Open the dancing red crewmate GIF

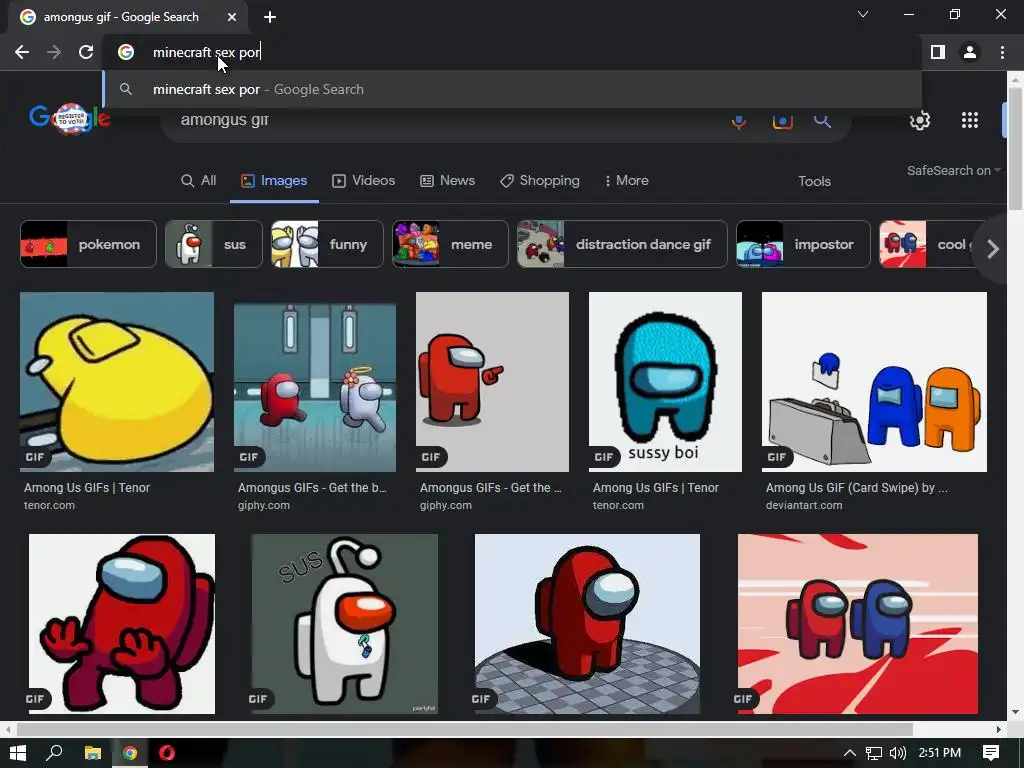tap(122, 624)
